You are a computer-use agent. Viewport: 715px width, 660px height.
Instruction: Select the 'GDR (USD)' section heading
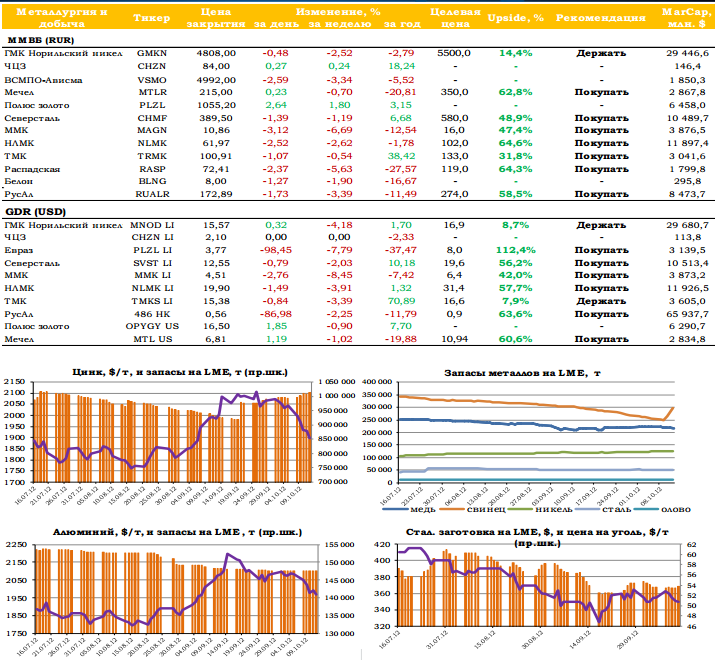(36, 212)
